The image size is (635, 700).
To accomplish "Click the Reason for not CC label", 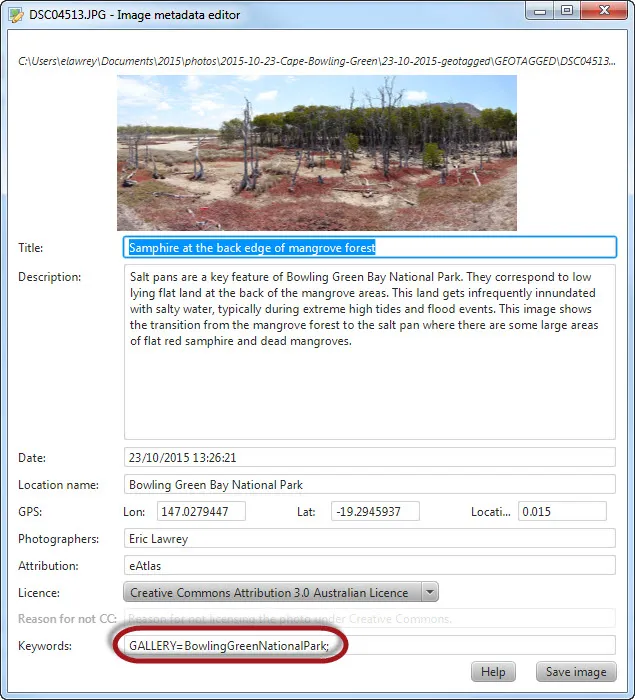I will [x=67, y=619].
